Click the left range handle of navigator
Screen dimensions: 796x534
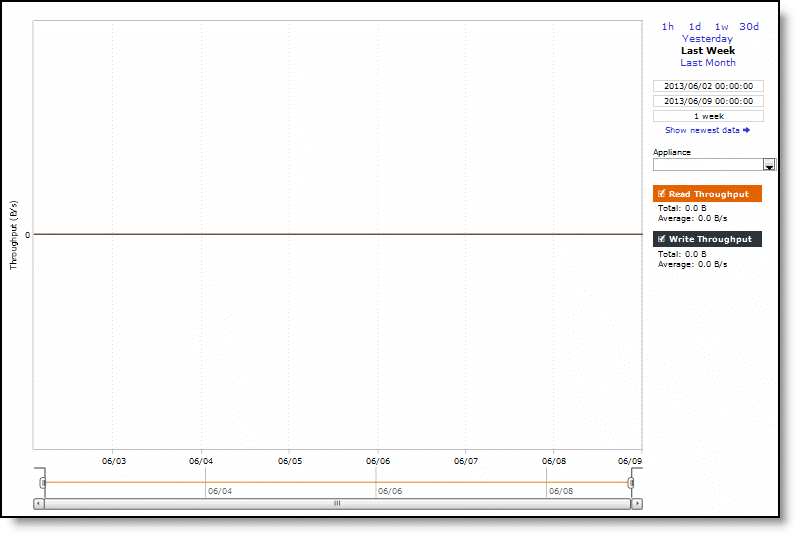pyautogui.click(x=43, y=482)
